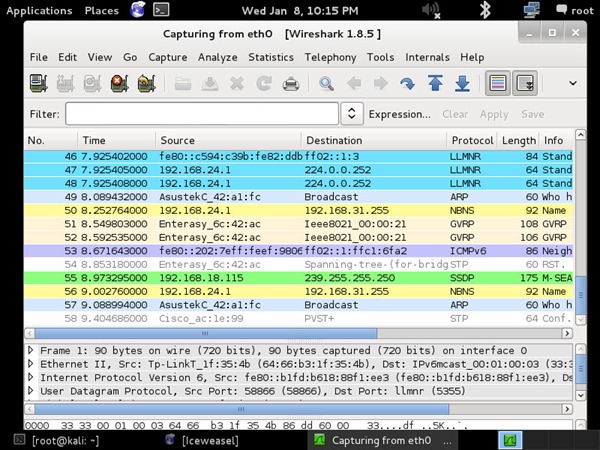This screenshot has width=600, height=450.
Task: Open the View menu
Action: tap(100, 57)
